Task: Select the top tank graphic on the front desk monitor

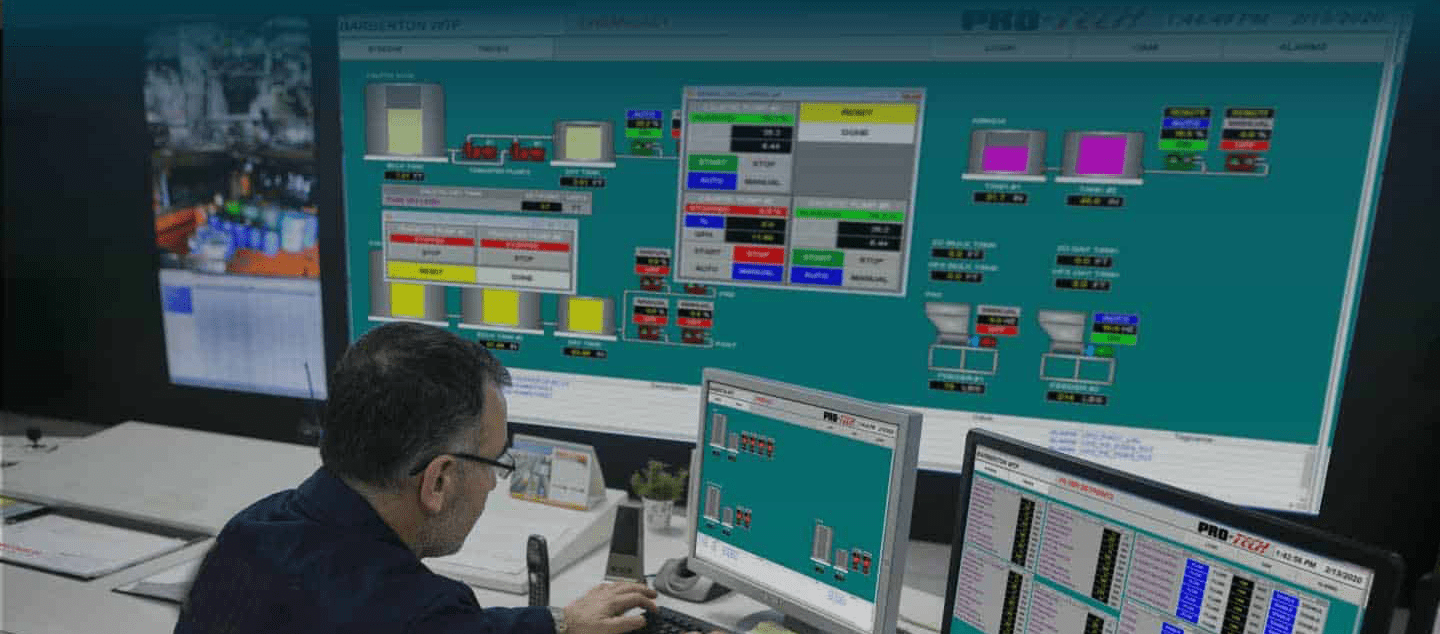Action: pyautogui.click(x=718, y=431)
